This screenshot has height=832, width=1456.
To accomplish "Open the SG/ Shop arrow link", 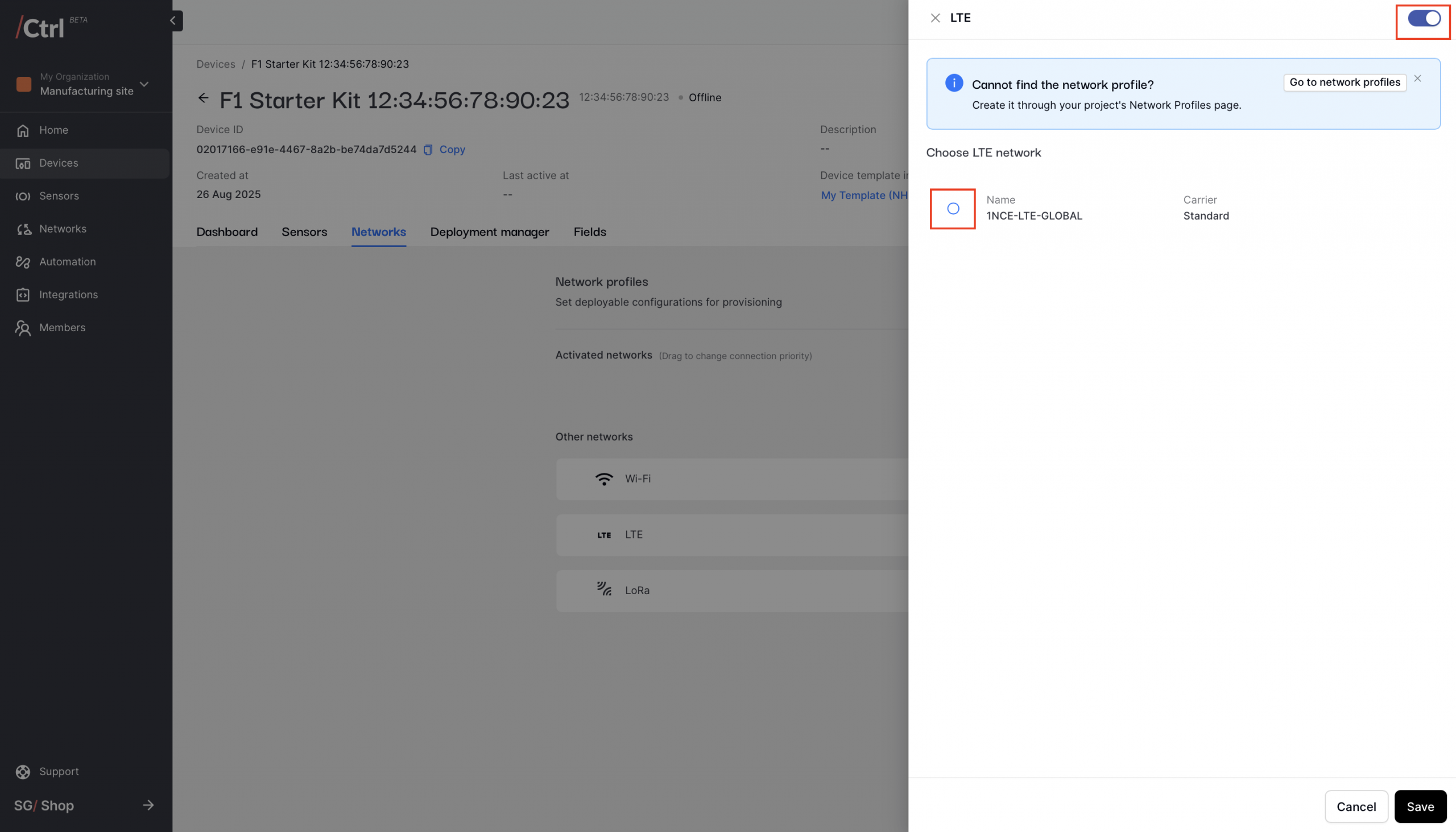I will [148, 805].
